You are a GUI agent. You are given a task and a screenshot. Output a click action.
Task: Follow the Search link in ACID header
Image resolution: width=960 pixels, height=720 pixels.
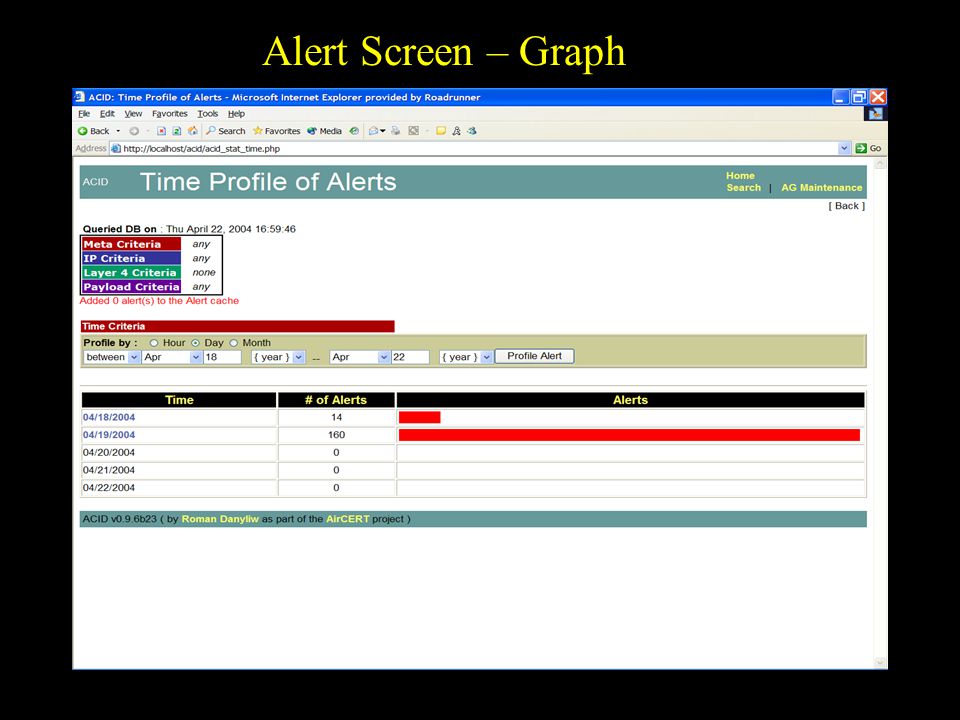pos(743,188)
